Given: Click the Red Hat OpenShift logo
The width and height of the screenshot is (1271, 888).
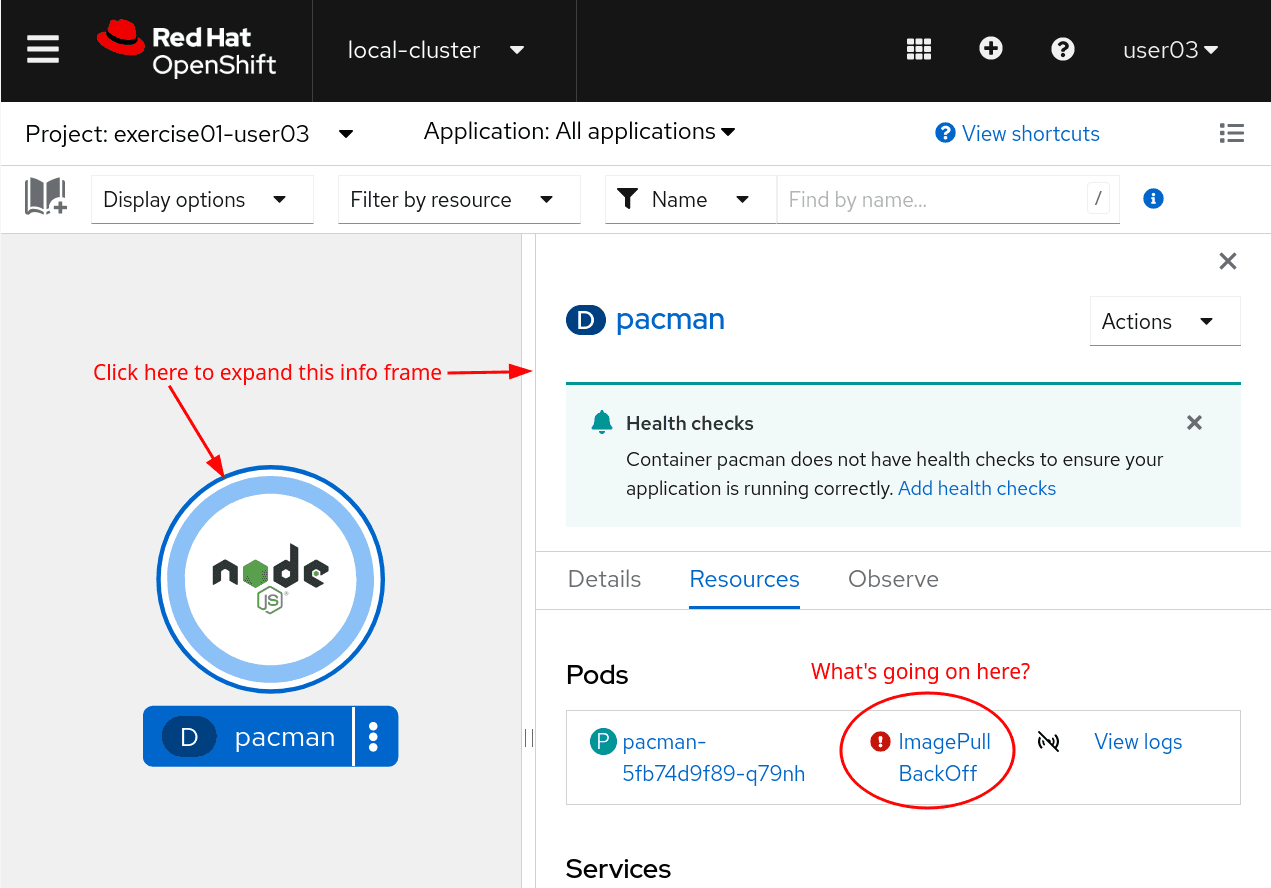Looking at the screenshot, I should [x=187, y=50].
